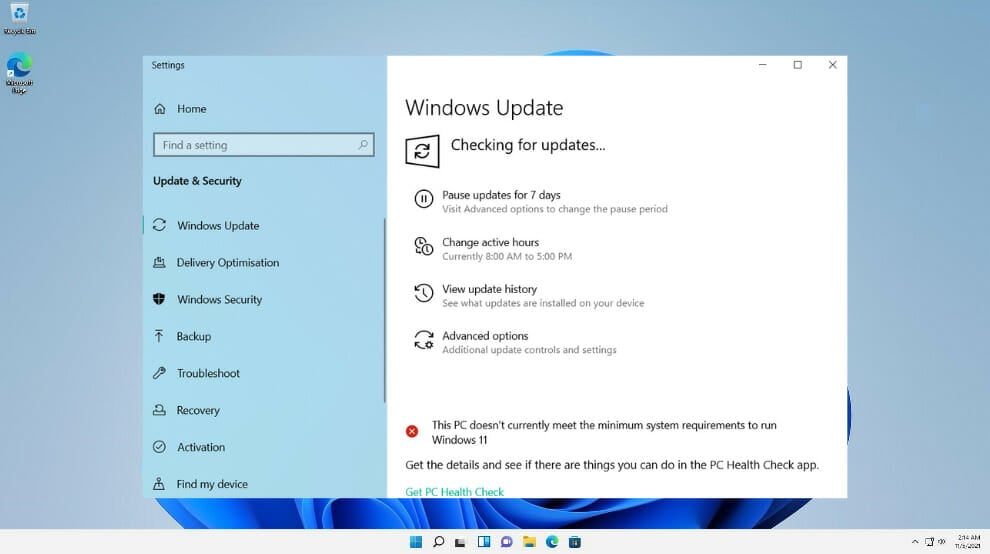This screenshot has height=554, width=990.
Task: Click the sidebar vertical scrollbar
Action: [x=384, y=310]
